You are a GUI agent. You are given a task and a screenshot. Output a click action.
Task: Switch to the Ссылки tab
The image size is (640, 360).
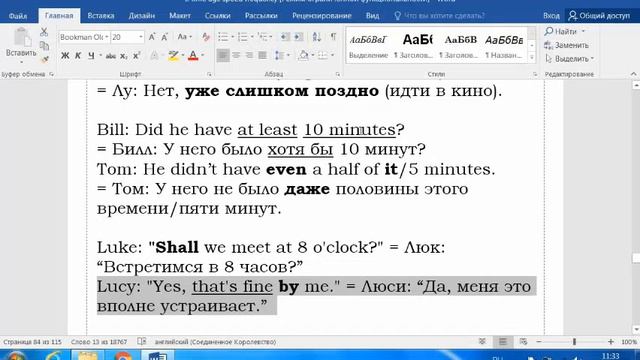(x=218, y=16)
